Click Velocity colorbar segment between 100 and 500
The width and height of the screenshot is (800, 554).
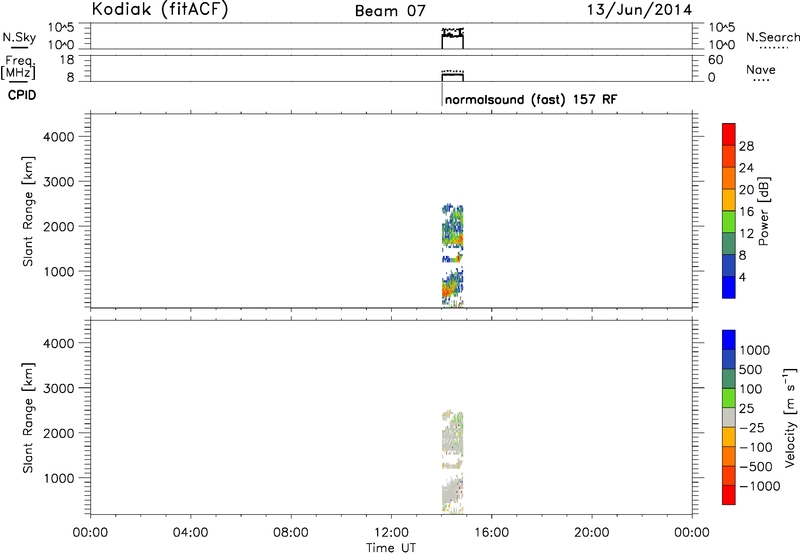[x=729, y=379]
